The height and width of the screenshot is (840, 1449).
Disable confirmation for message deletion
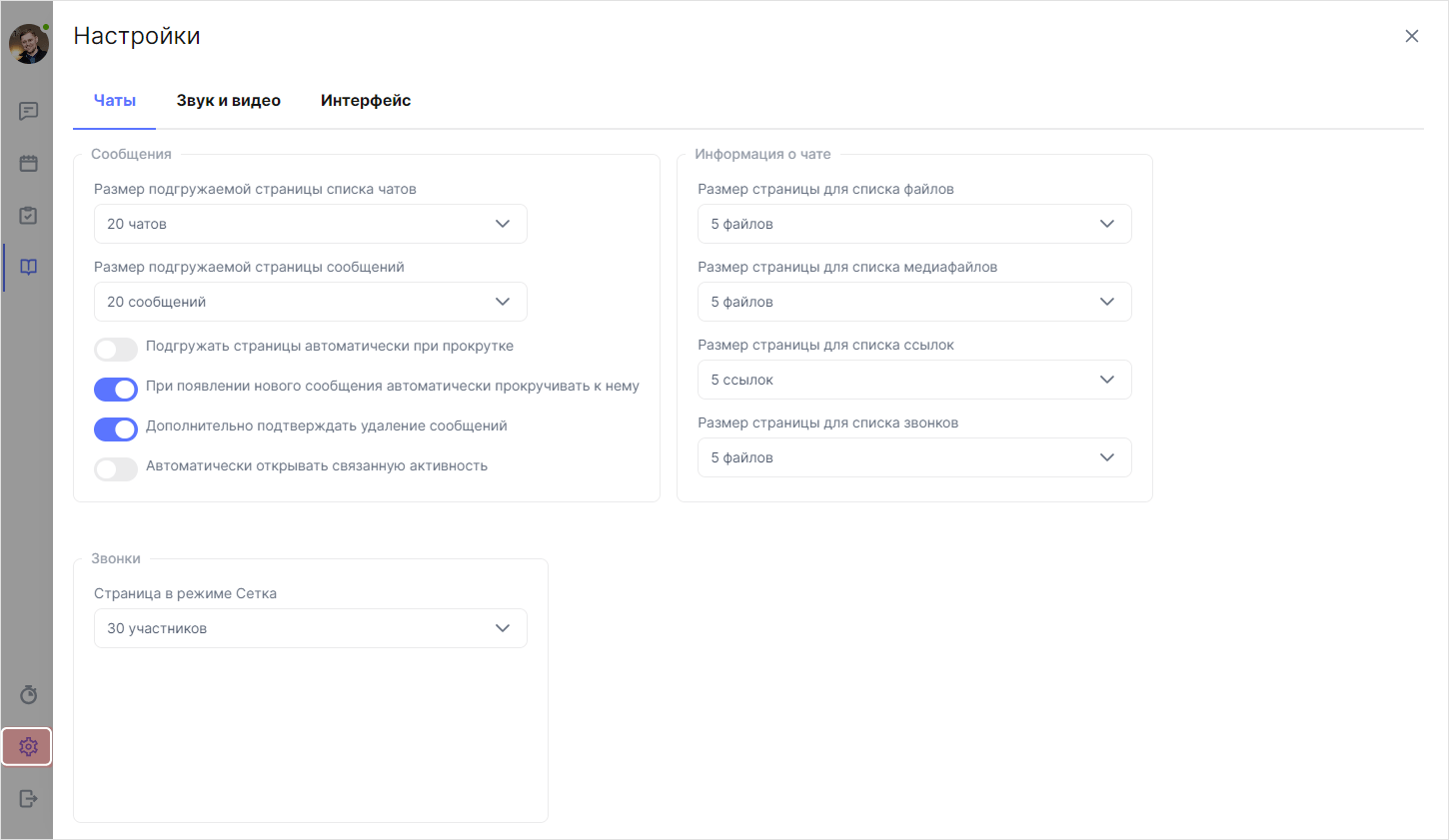(x=115, y=428)
